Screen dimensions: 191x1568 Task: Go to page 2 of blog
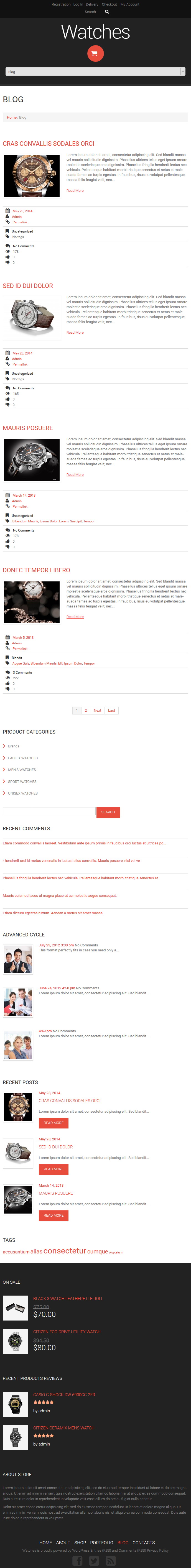86,710
